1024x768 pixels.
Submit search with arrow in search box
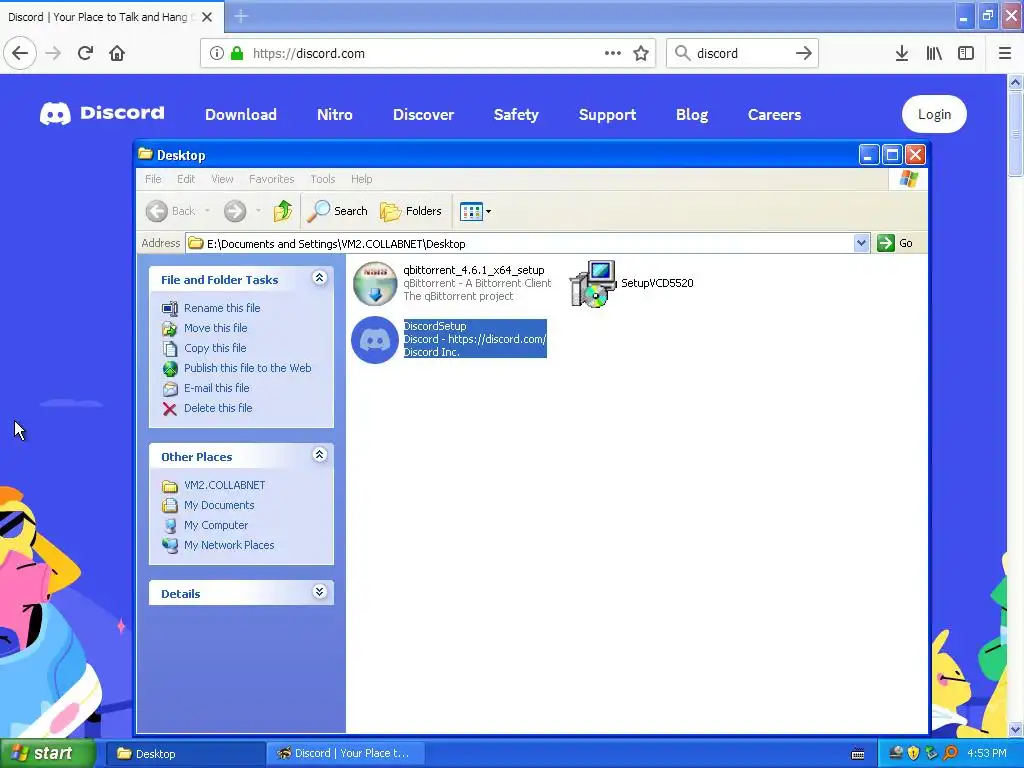803,53
